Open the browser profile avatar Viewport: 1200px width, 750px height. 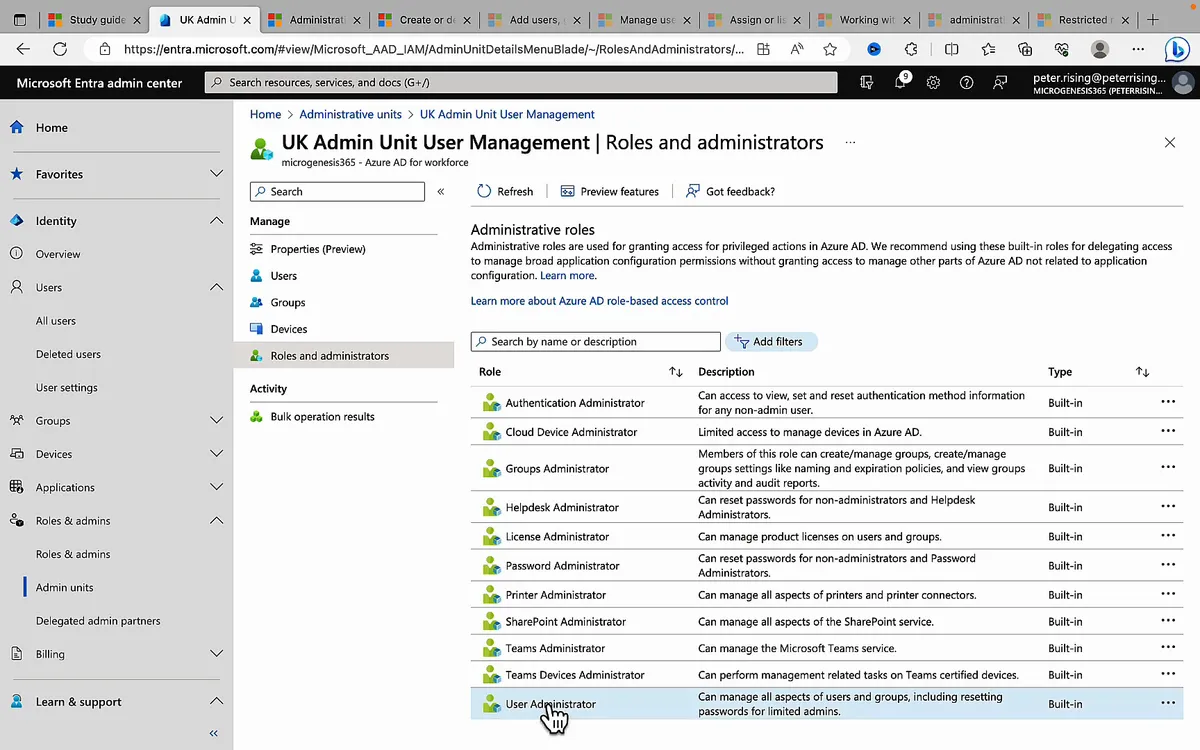click(1100, 49)
